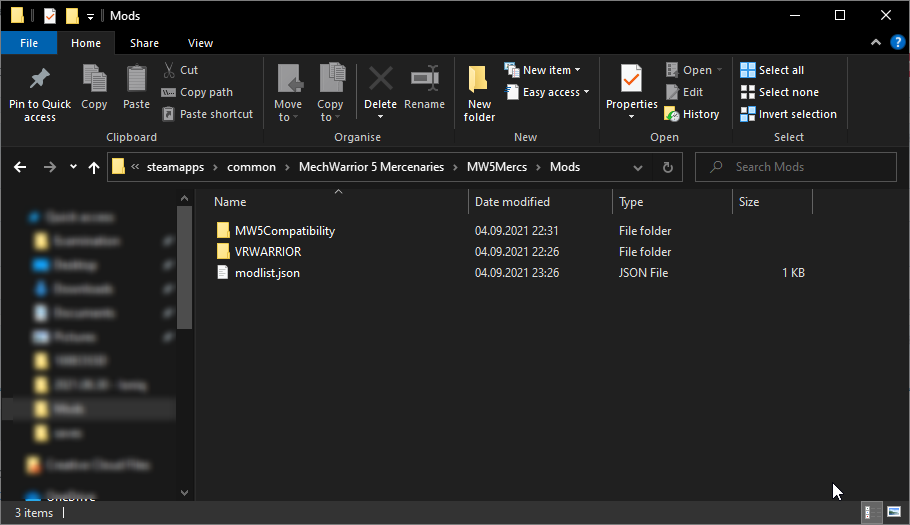Screen dimensions: 910x525
Task: Open the File menu tab
Action: (x=29, y=43)
